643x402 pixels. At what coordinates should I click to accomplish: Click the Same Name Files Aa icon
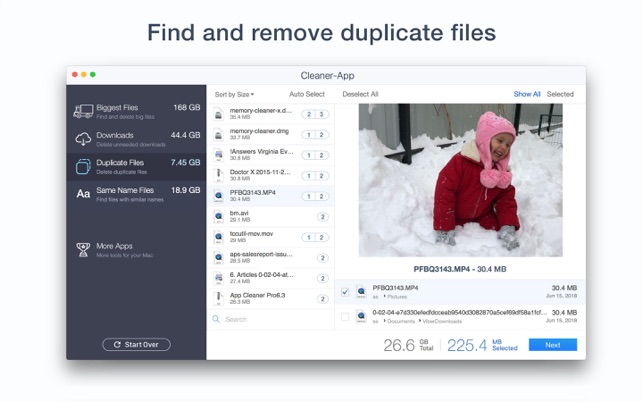click(x=83, y=194)
